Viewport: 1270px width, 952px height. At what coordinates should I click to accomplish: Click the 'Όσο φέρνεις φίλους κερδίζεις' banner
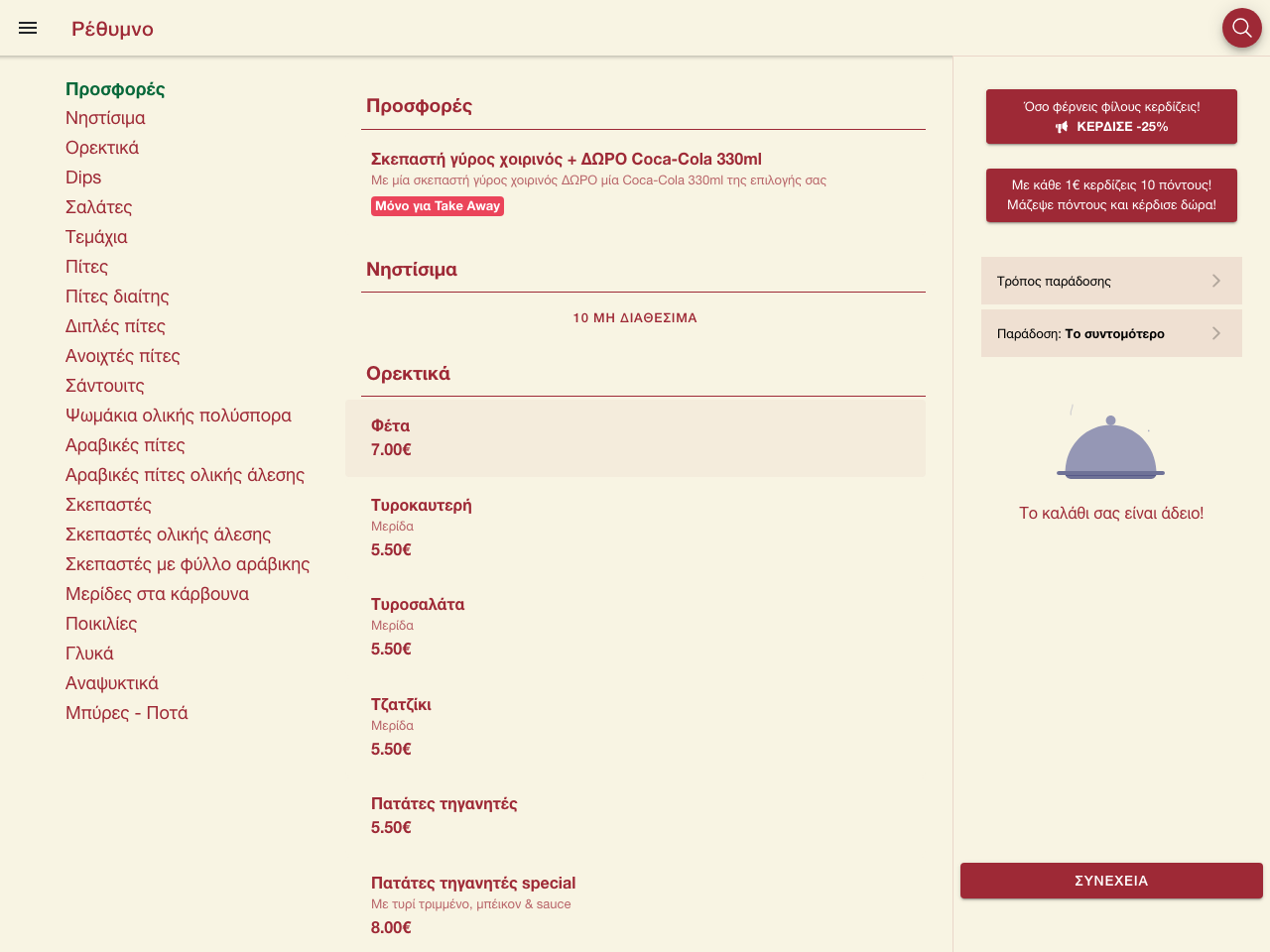1111,116
